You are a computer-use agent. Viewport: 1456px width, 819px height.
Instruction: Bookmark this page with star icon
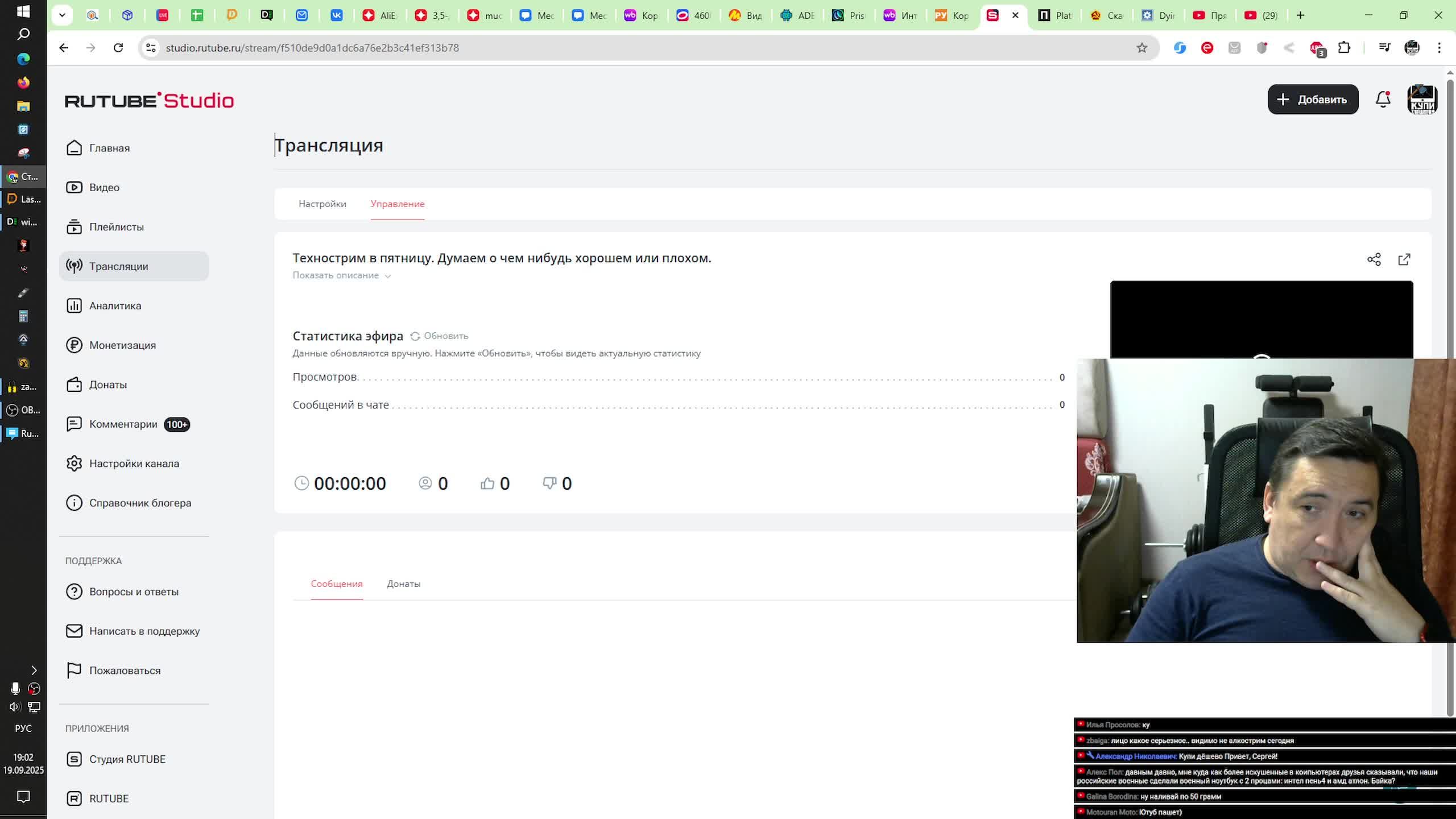1141,48
